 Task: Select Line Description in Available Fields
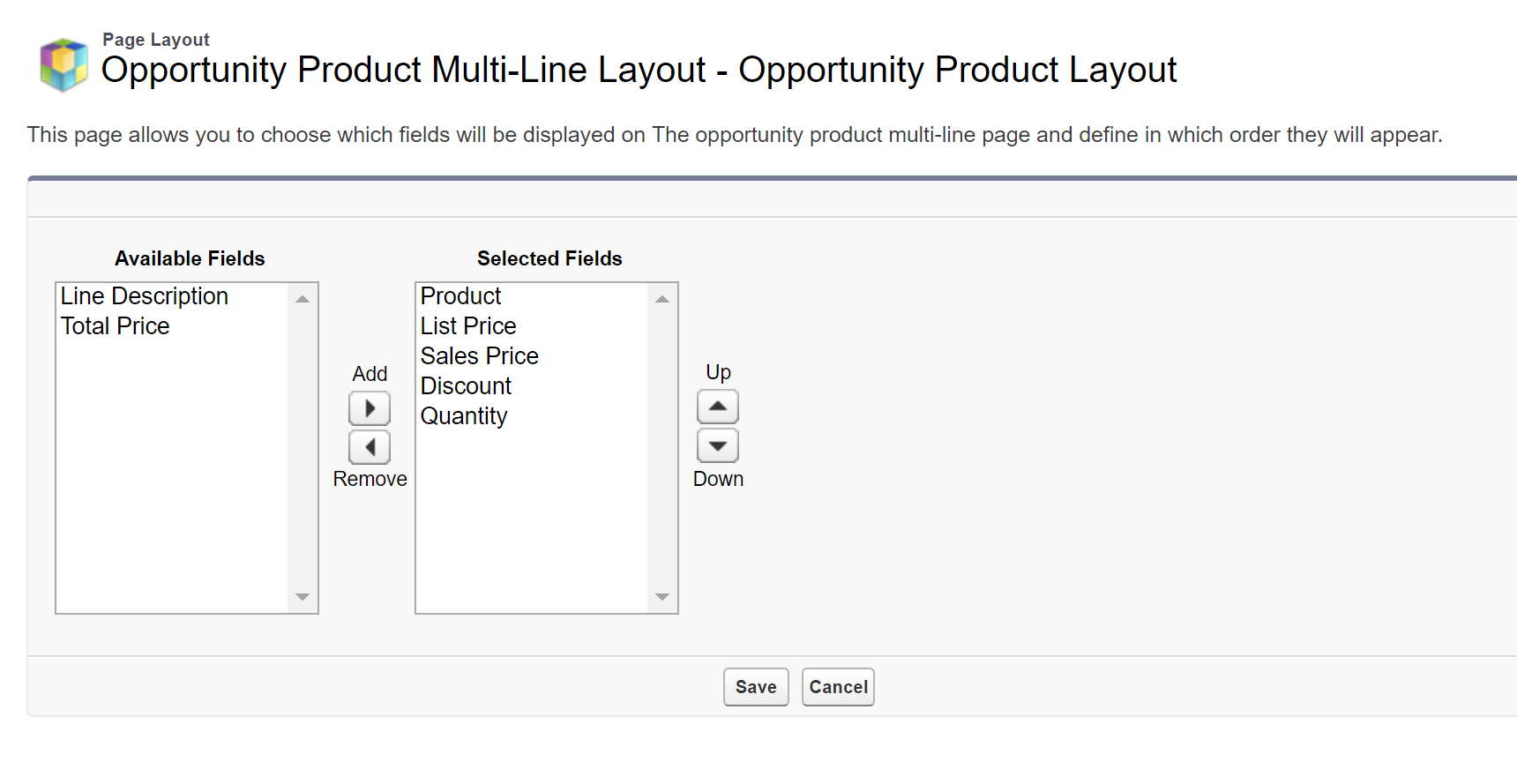point(145,296)
